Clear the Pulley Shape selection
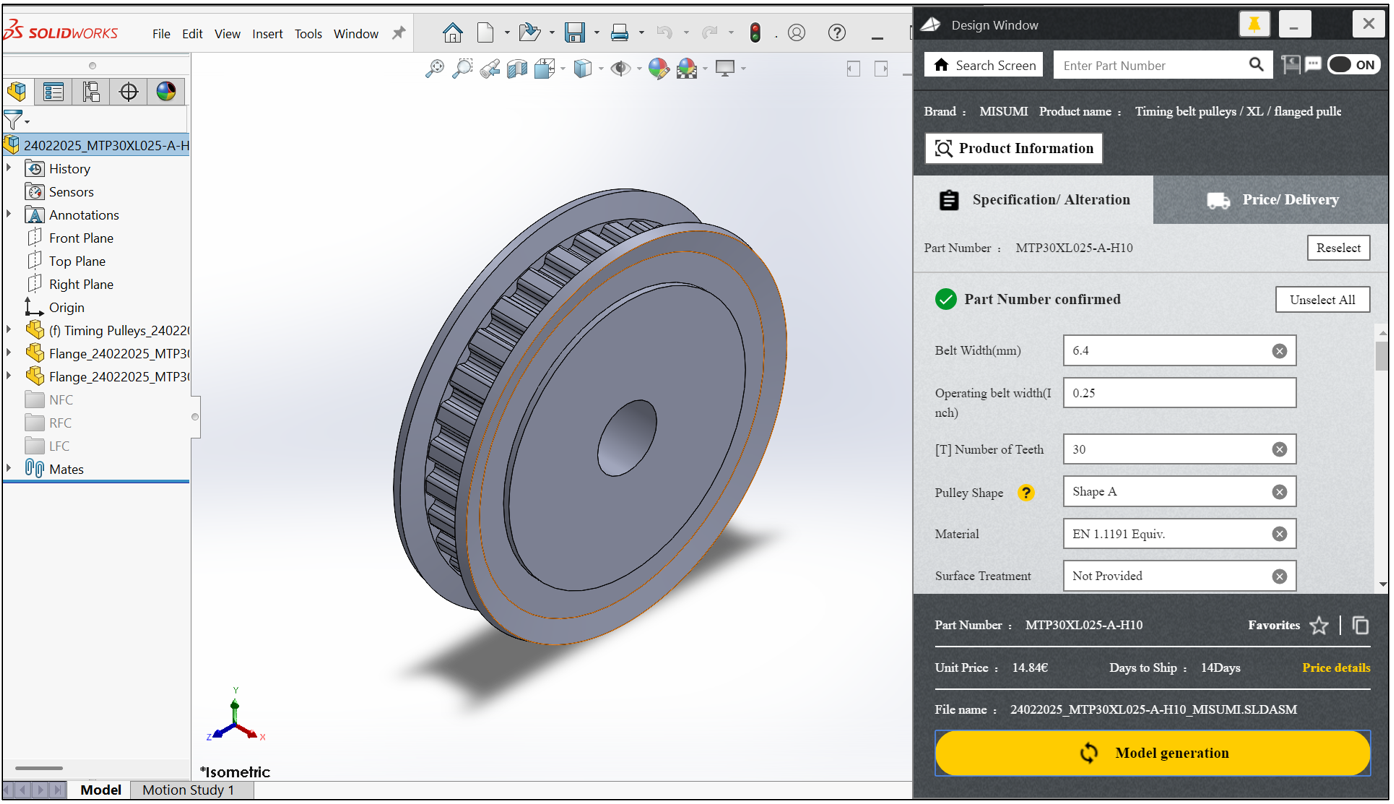1394x804 pixels. click(x=1279, y=492)
